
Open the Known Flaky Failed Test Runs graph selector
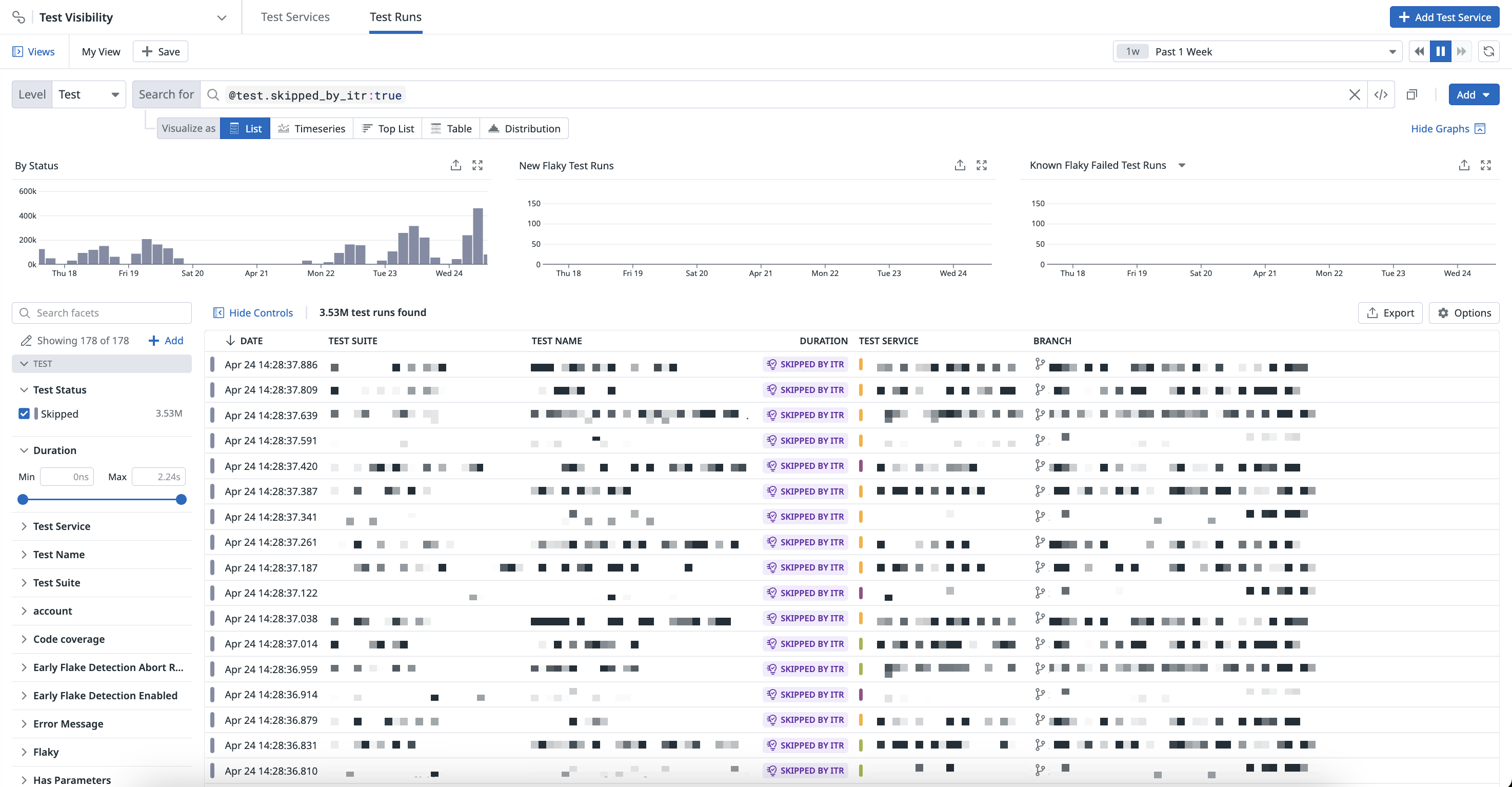point(1182,165)
